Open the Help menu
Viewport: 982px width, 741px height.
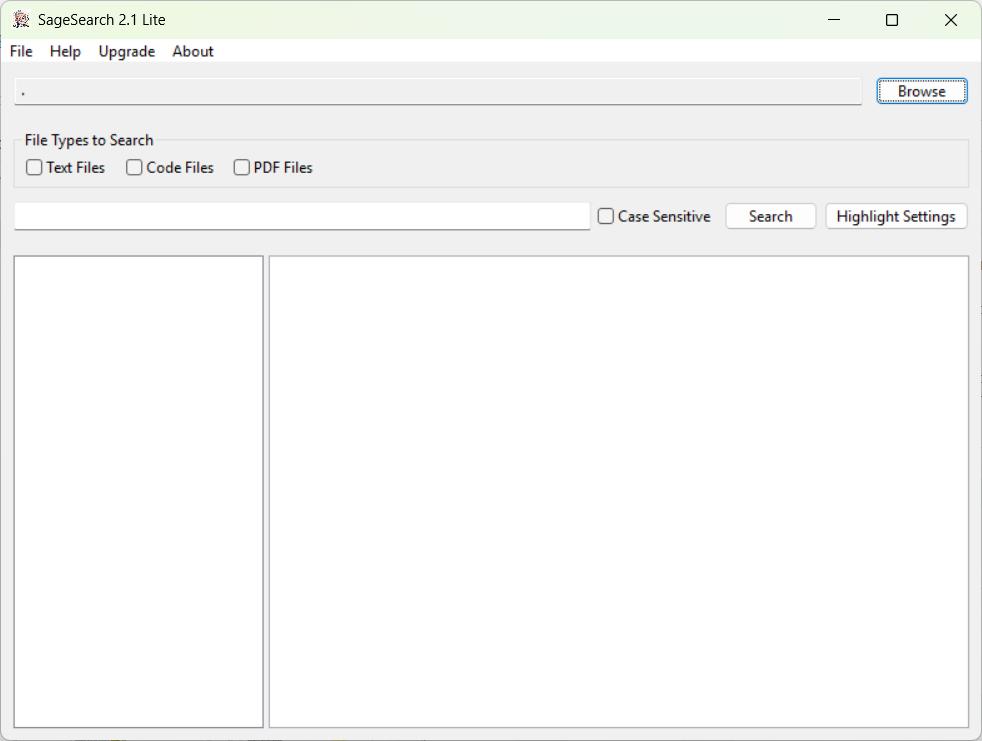coord(65,51)
